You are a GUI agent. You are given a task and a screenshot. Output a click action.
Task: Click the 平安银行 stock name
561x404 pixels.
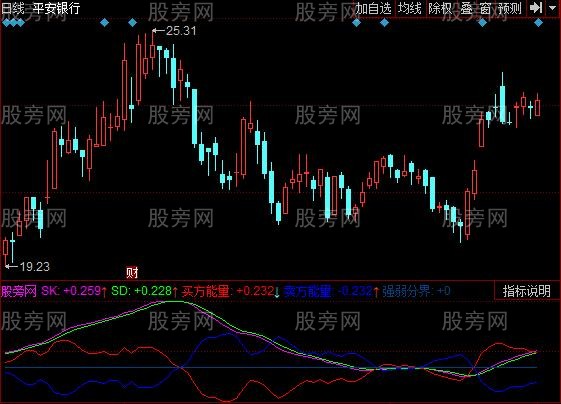click(x=57, y=8)
